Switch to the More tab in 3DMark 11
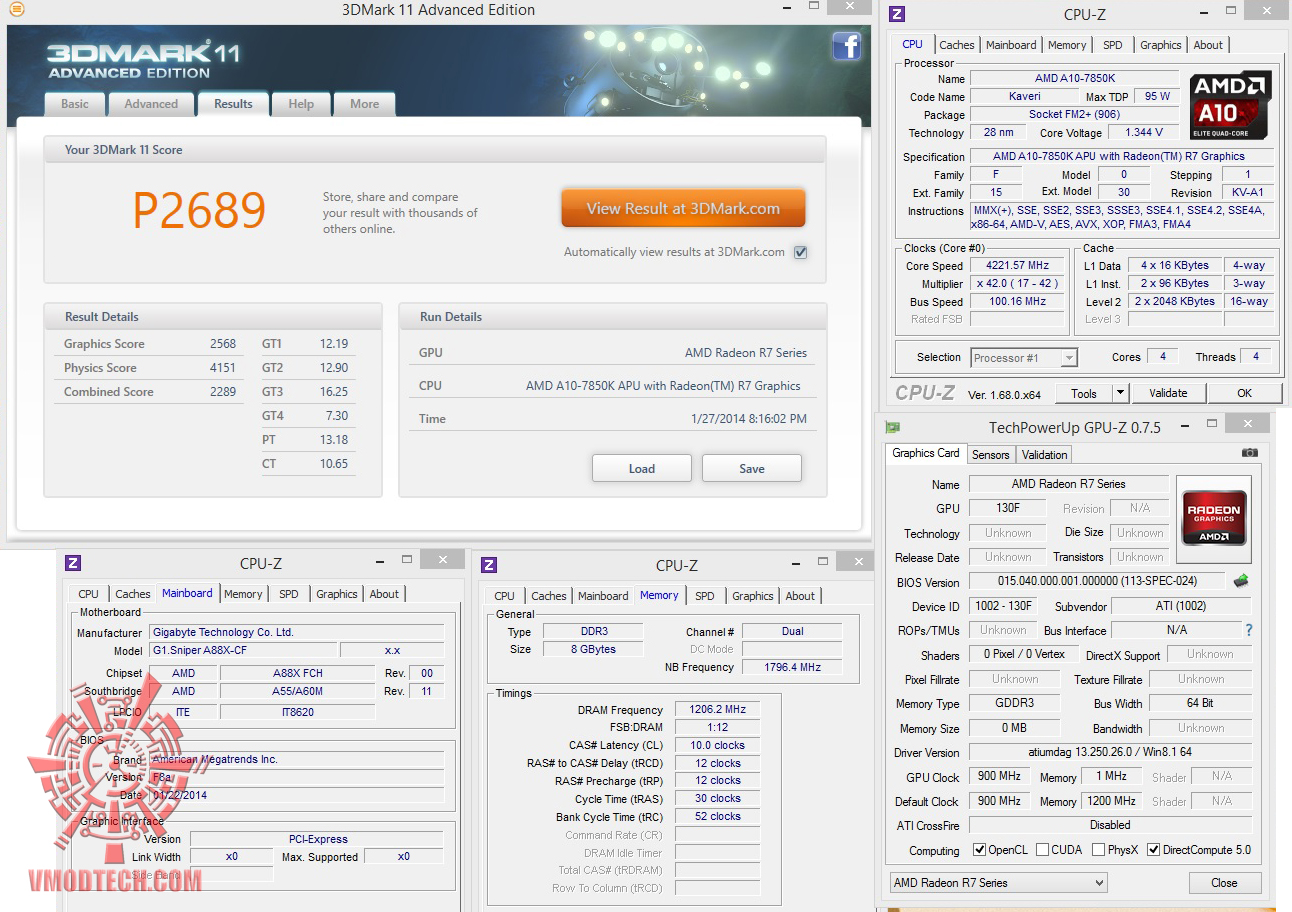Image resolution: width=1292 pixels, height=912 pixels. point(365,104)
